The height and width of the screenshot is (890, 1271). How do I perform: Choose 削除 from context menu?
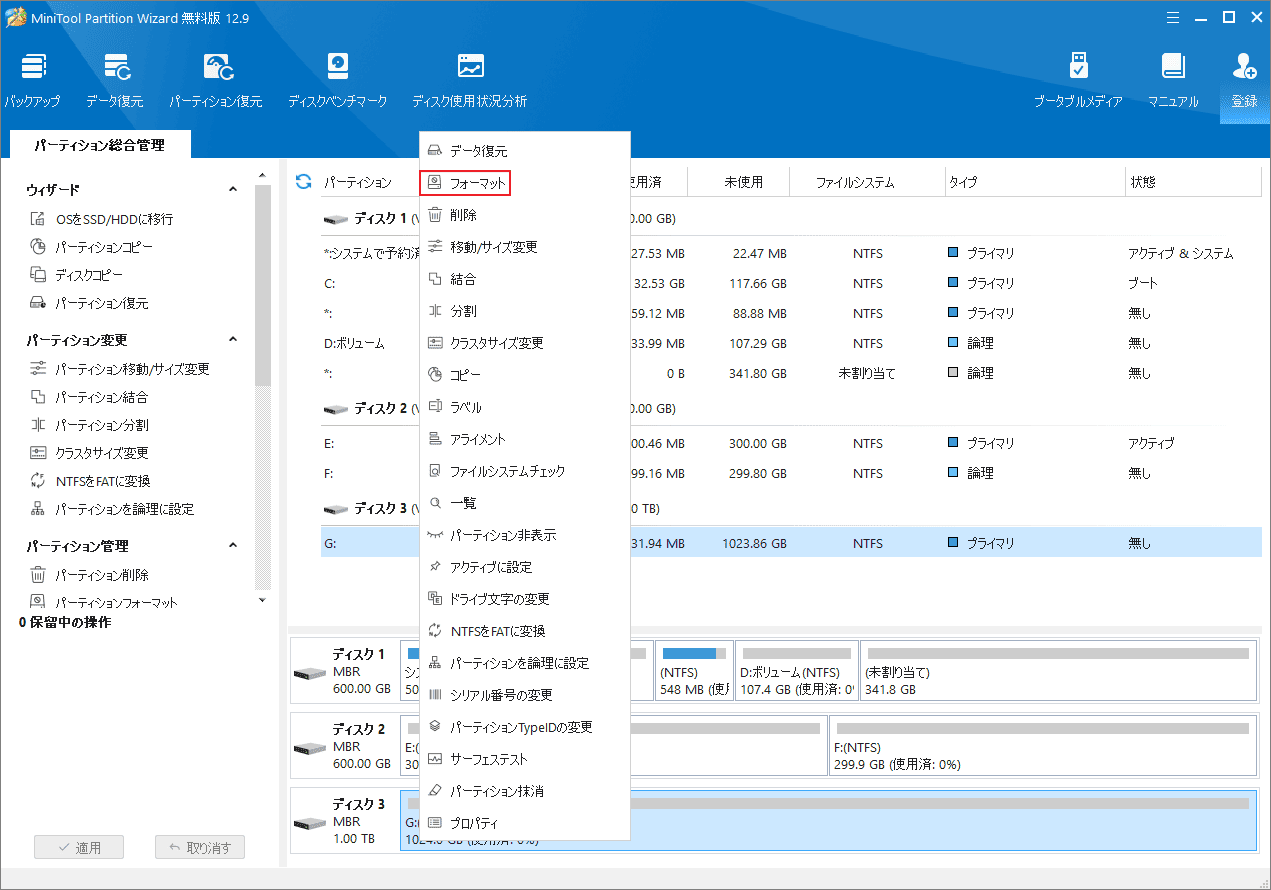pos(525,215)
